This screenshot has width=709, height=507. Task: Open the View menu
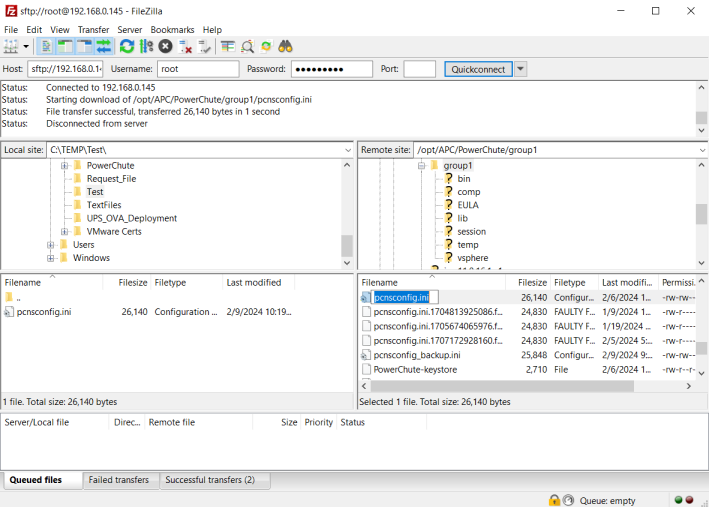tap(60, 30)
